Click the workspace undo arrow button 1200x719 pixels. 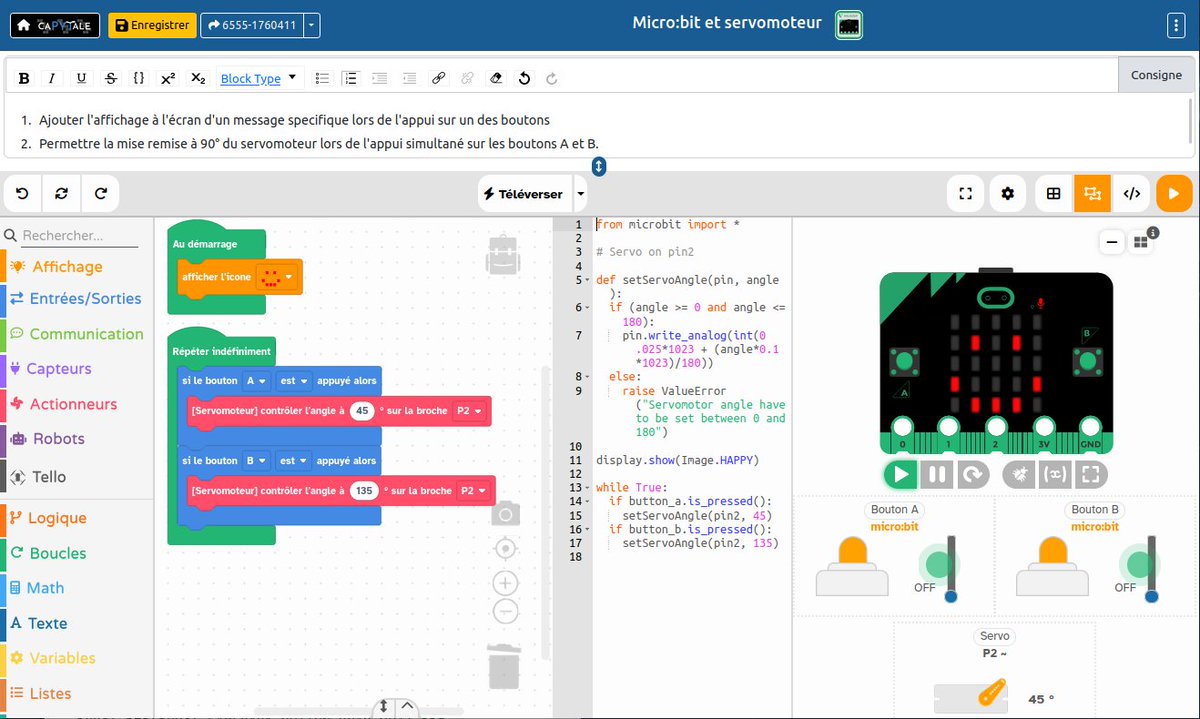coord(23,194)
